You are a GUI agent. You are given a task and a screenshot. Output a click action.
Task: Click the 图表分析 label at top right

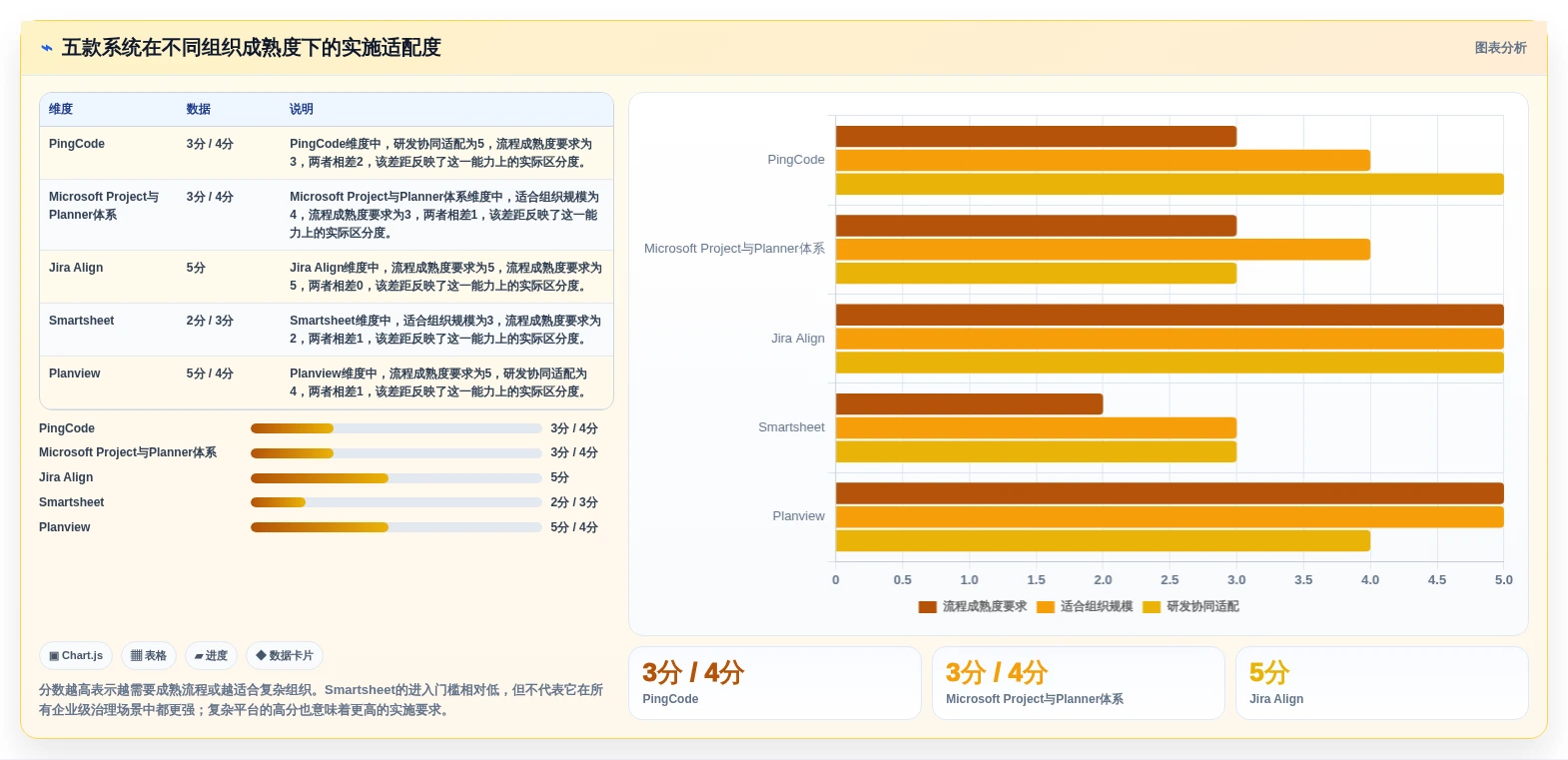[1500, 48]
